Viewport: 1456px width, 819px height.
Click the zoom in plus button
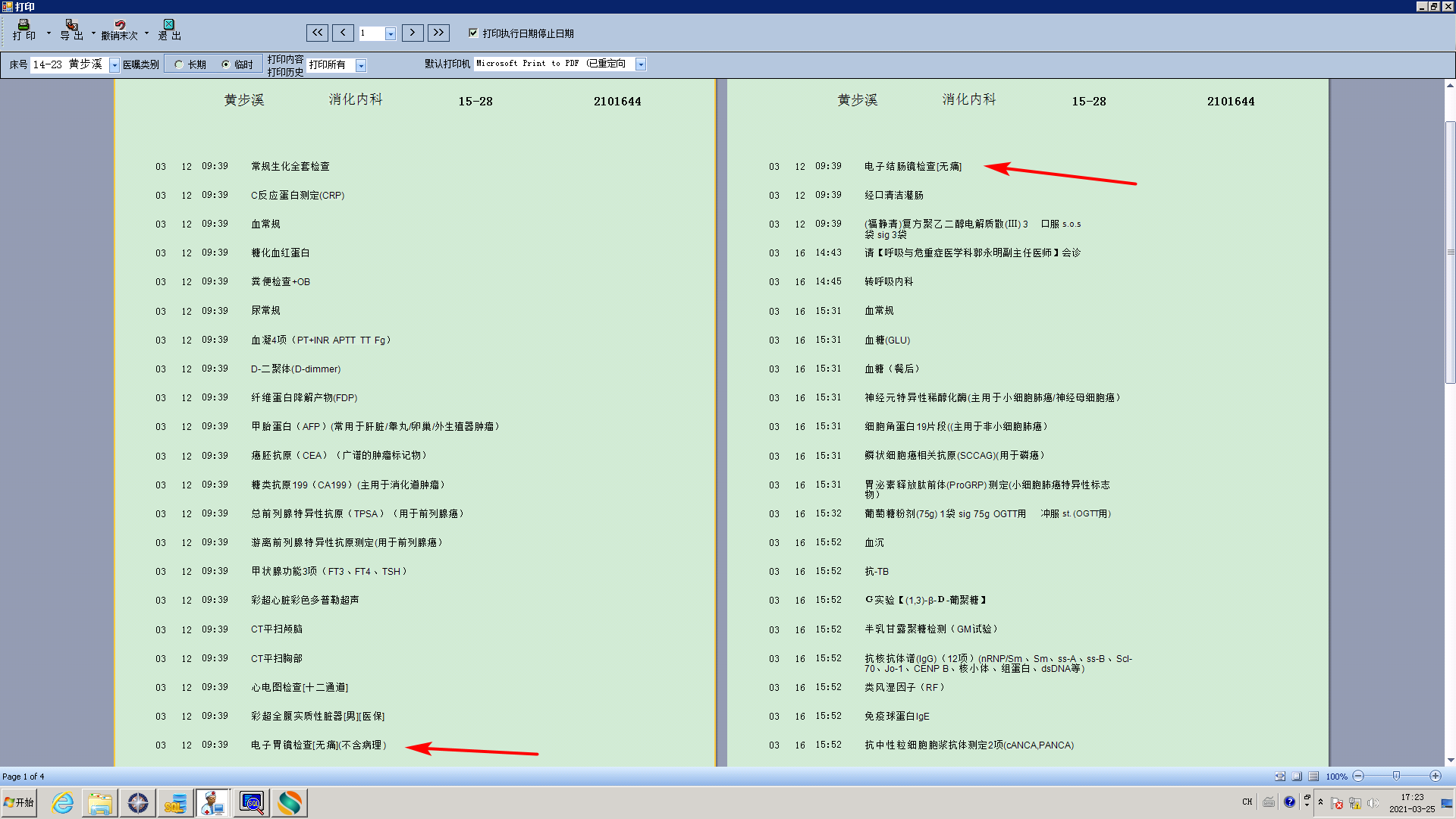point(1435,776)
